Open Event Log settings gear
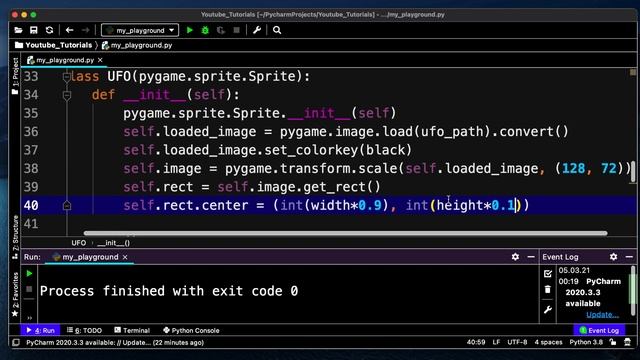640x360 pixels. 613,257
